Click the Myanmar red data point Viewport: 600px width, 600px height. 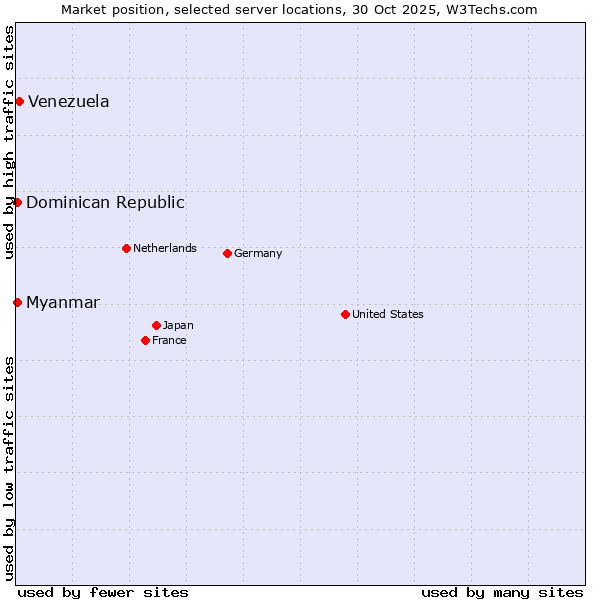coord(17,302)
